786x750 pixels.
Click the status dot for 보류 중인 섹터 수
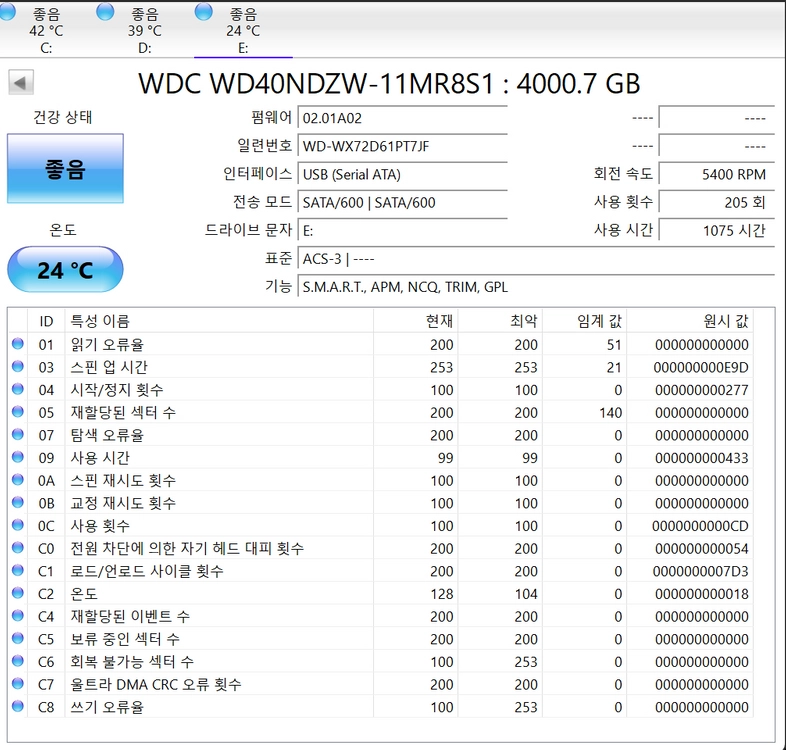pos(18,638)
